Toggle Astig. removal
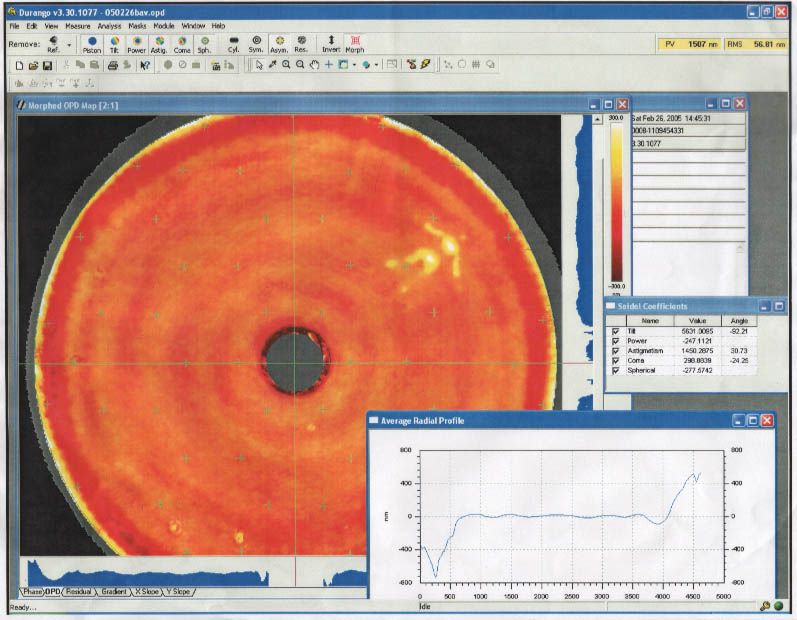This screenshot has width=797, height=620. pos(159,44)
